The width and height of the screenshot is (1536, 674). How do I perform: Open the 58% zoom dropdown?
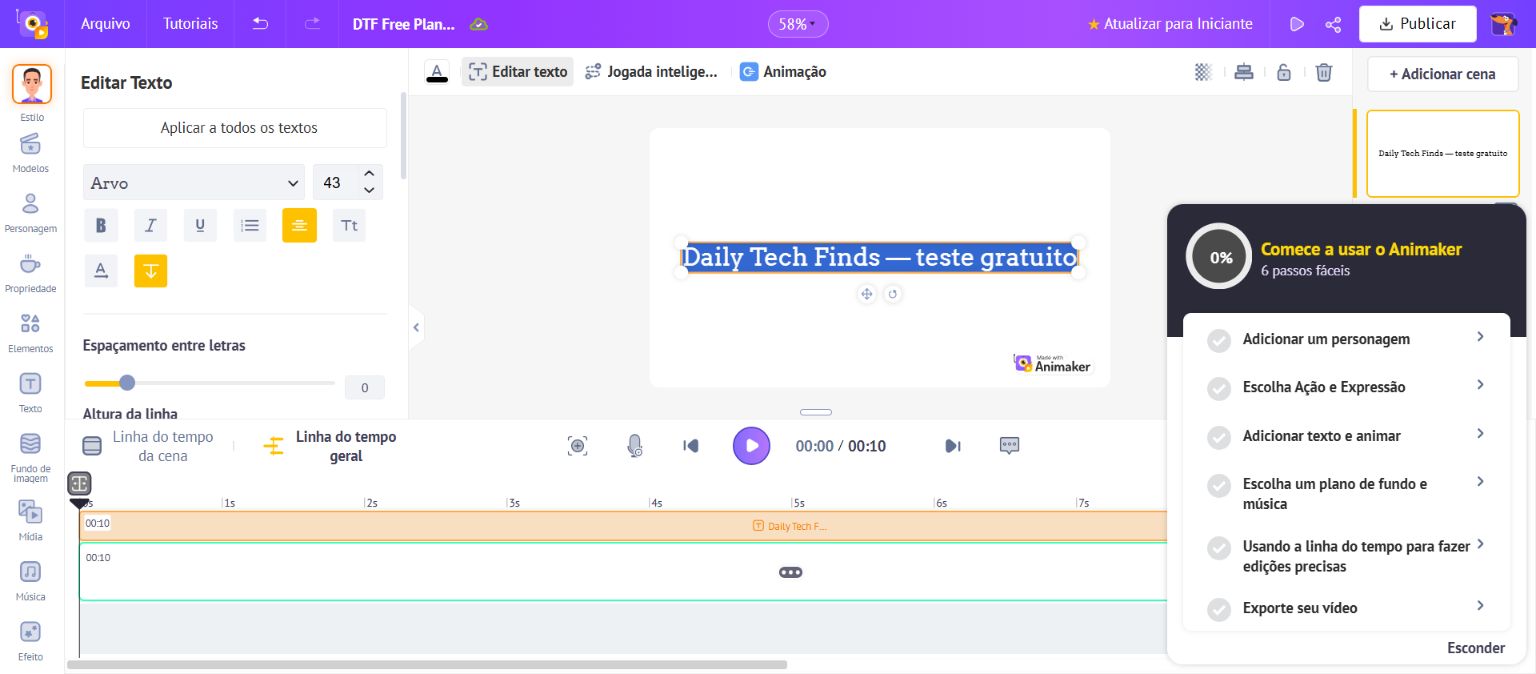coord(797,24)
